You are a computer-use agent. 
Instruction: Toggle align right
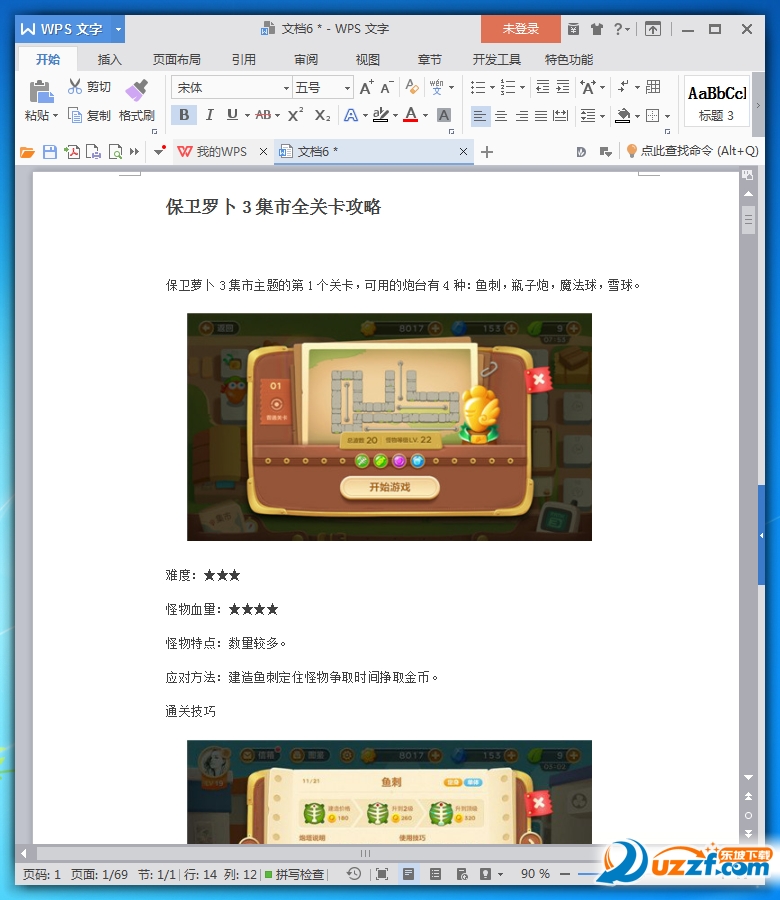(522, 116)
